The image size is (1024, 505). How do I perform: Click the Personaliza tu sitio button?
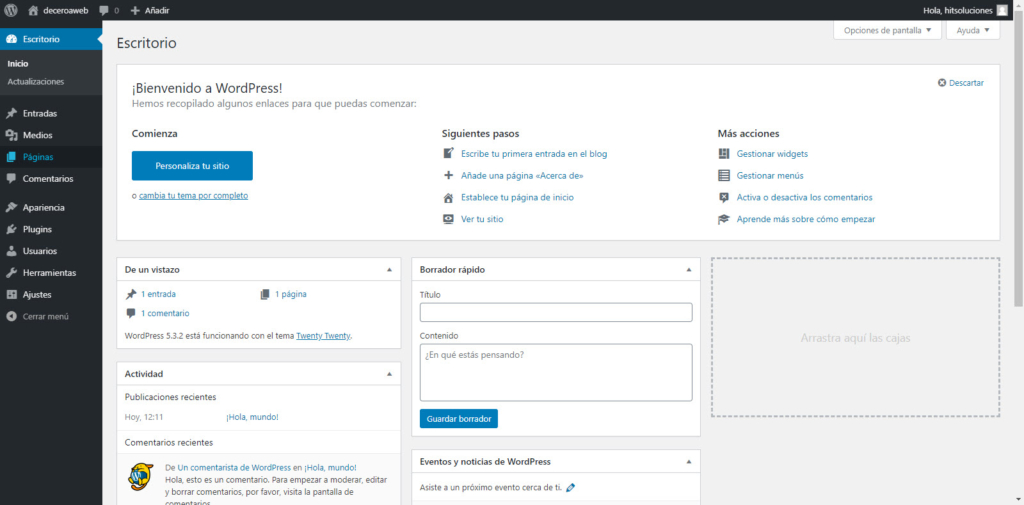coord(192,166)
